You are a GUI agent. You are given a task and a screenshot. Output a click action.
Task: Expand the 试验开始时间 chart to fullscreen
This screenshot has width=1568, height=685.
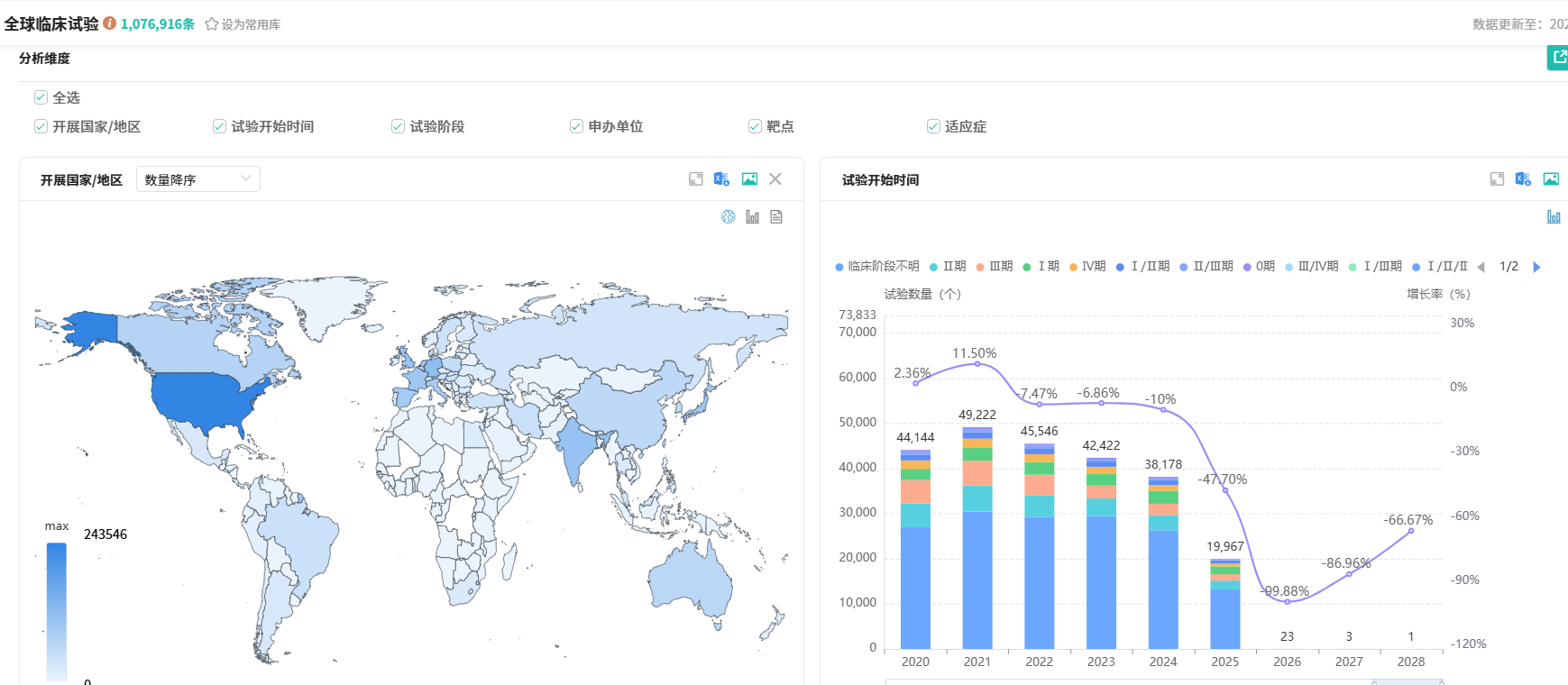[x=1497, y=179]
